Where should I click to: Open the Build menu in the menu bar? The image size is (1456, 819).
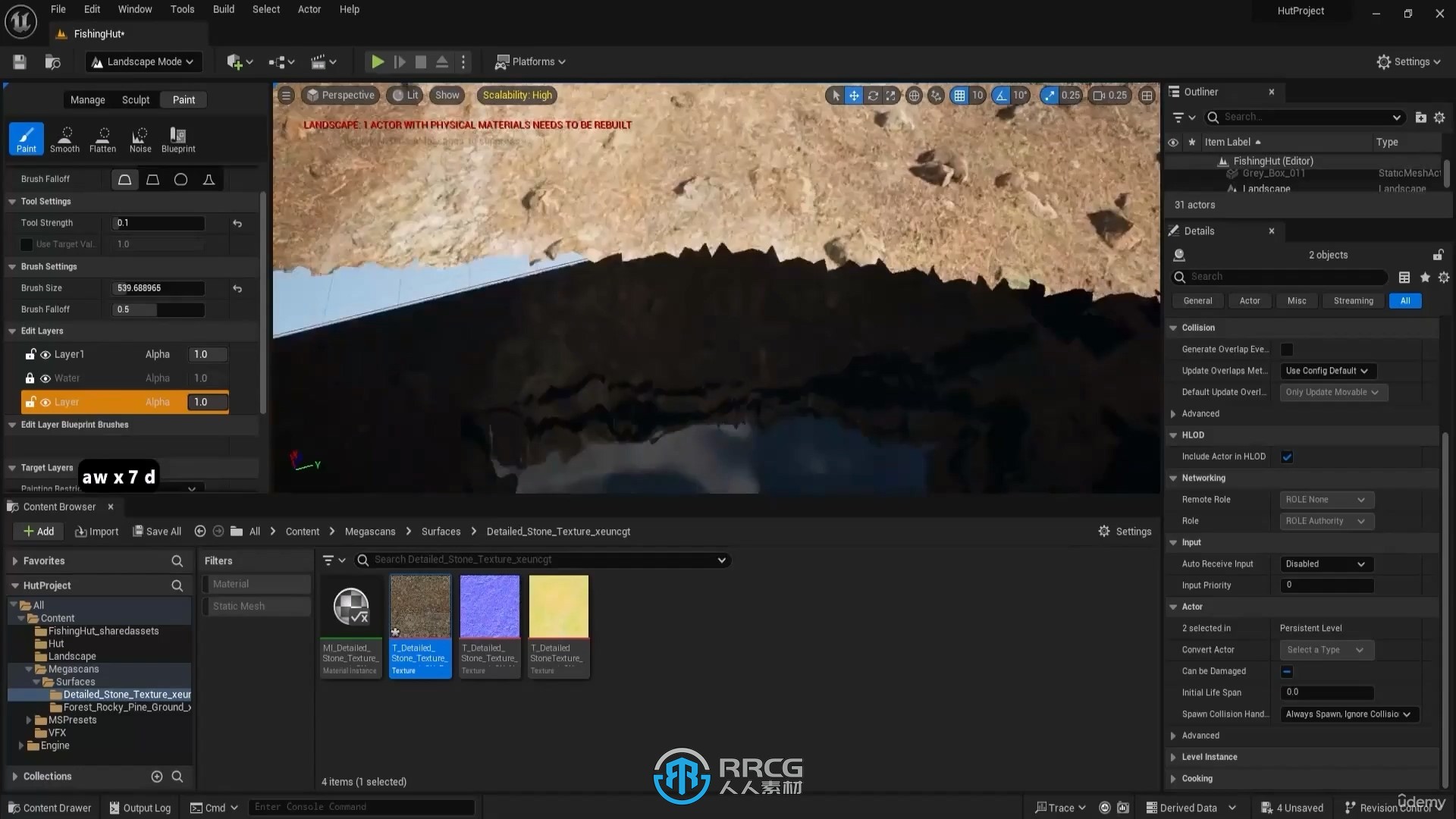tap(223, 9)
